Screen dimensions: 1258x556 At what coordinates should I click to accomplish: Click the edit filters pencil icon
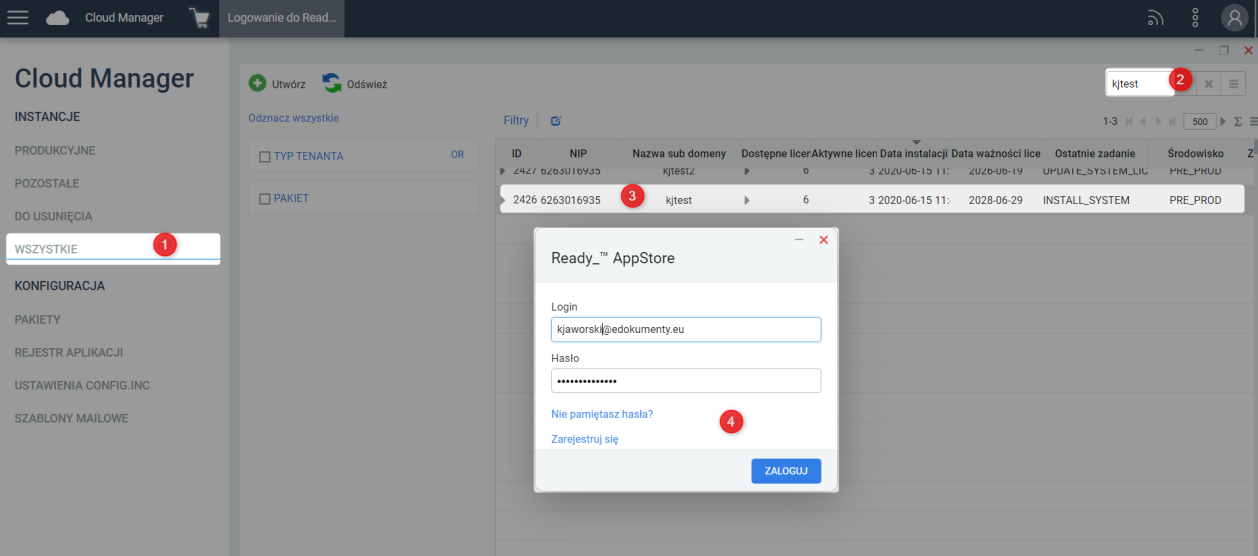[x=556, y=121]
